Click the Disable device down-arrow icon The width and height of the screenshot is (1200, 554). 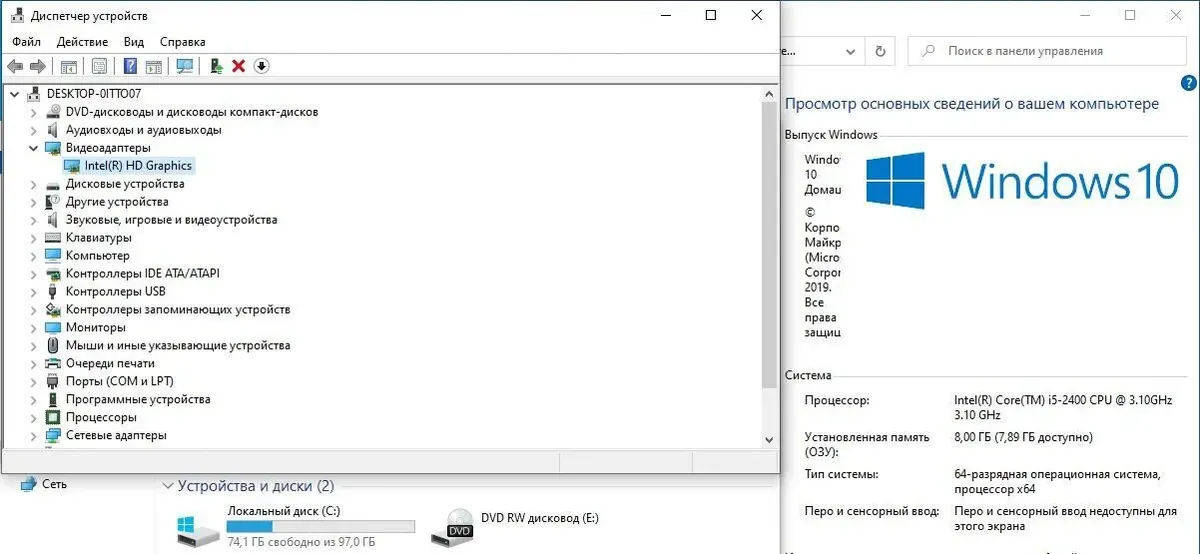point(261,66)
